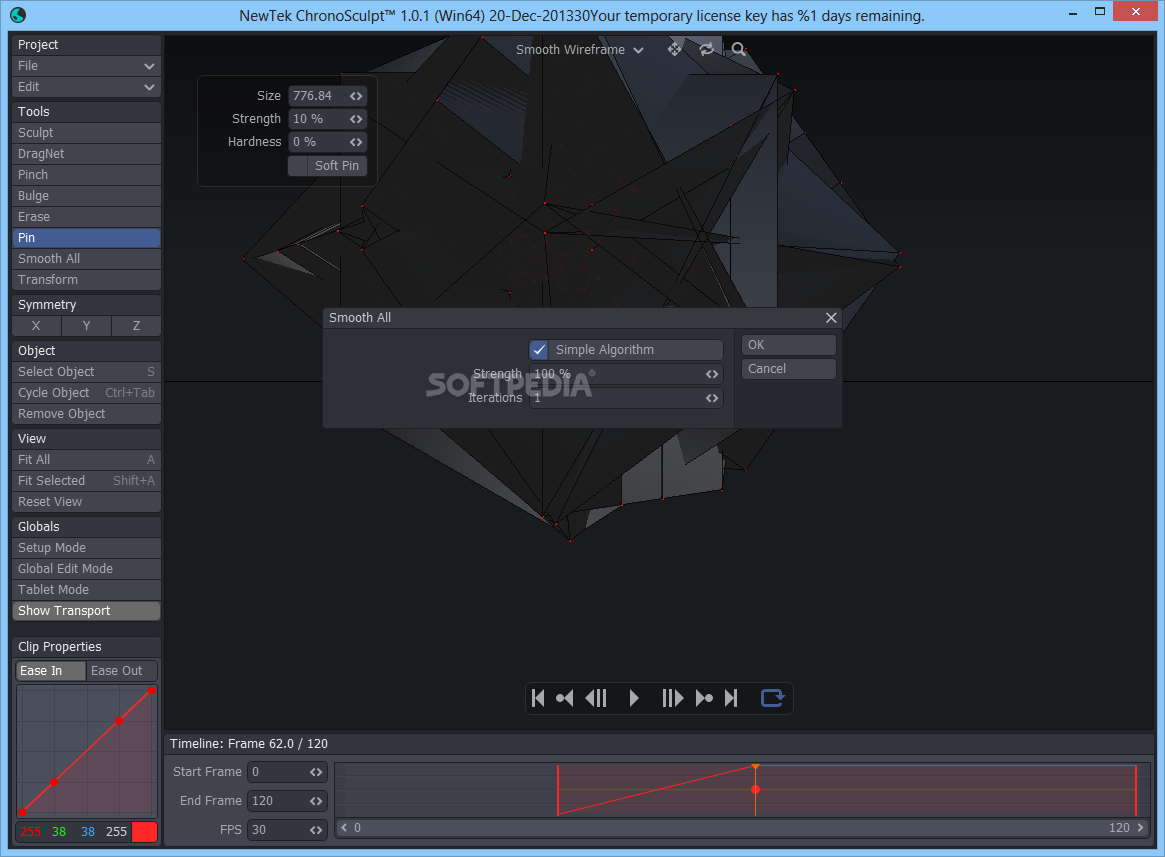Click Cycle Object button

86,392
